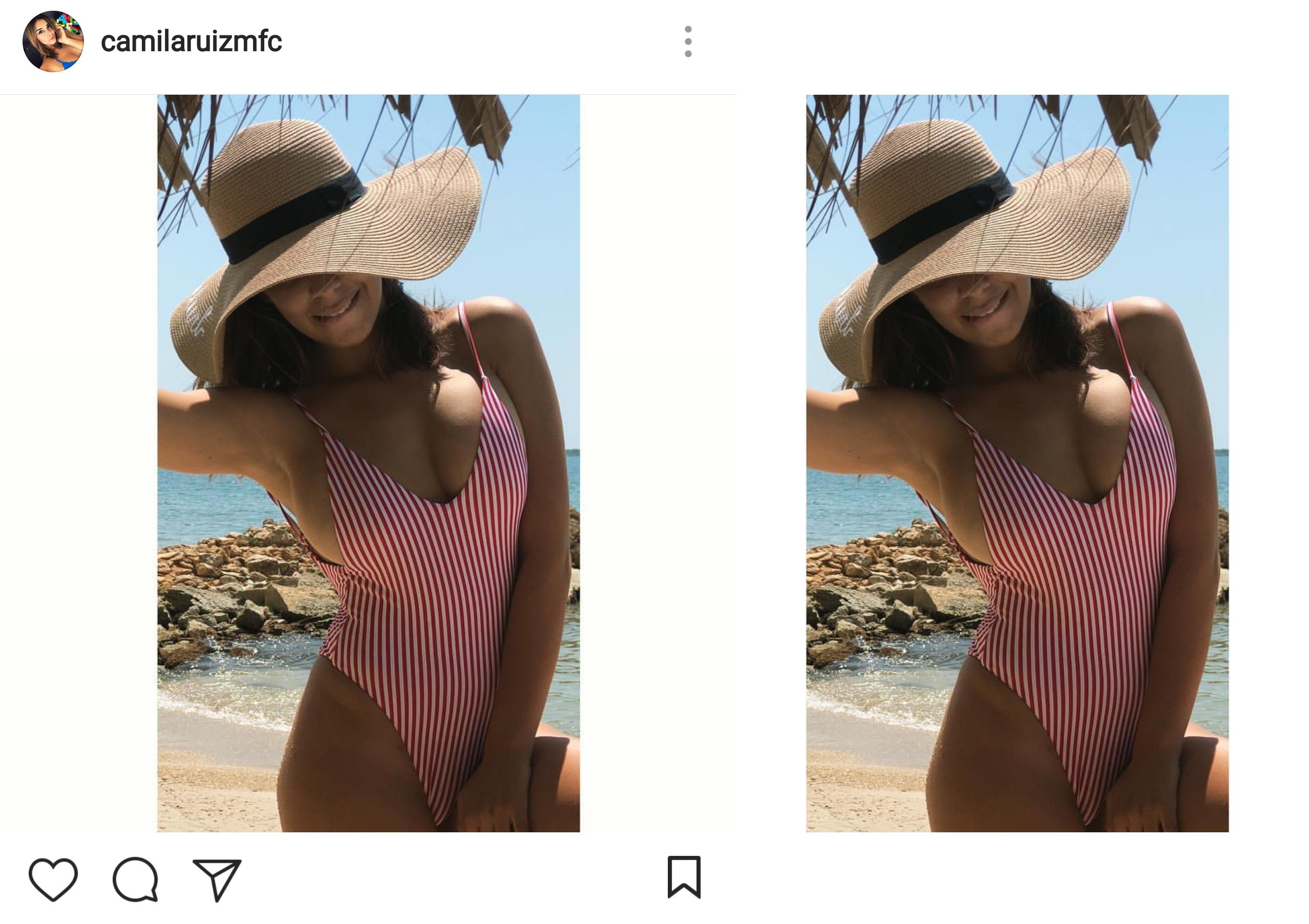Tap the left post photo
The image size is (1309, 924).
pos(368,463)
